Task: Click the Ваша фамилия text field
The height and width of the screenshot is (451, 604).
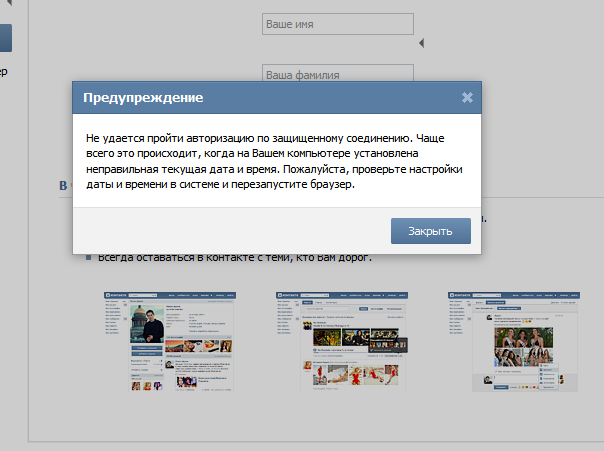Action: point(337,72)
